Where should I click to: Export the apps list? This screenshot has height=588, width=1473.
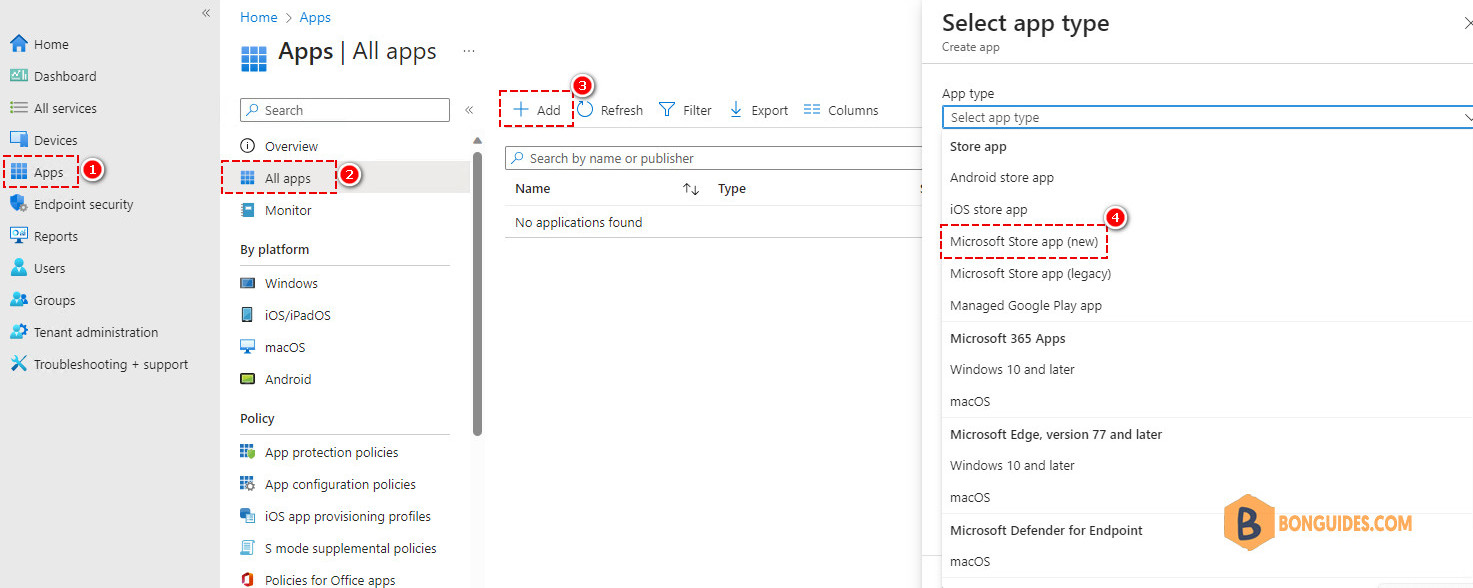(x=758, y=110)
